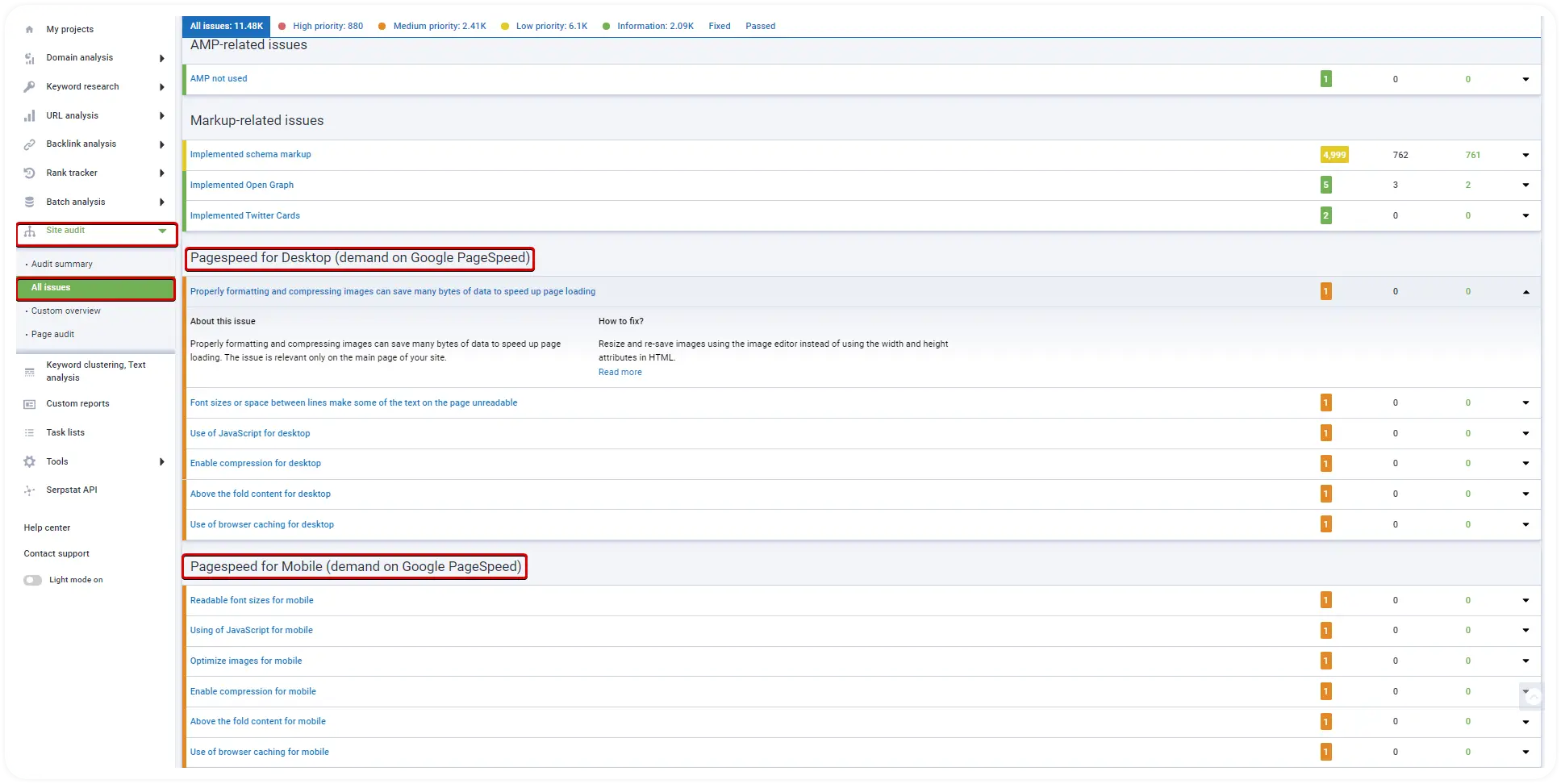
Task: Click the My projects home icon
Action: (30, 29)
